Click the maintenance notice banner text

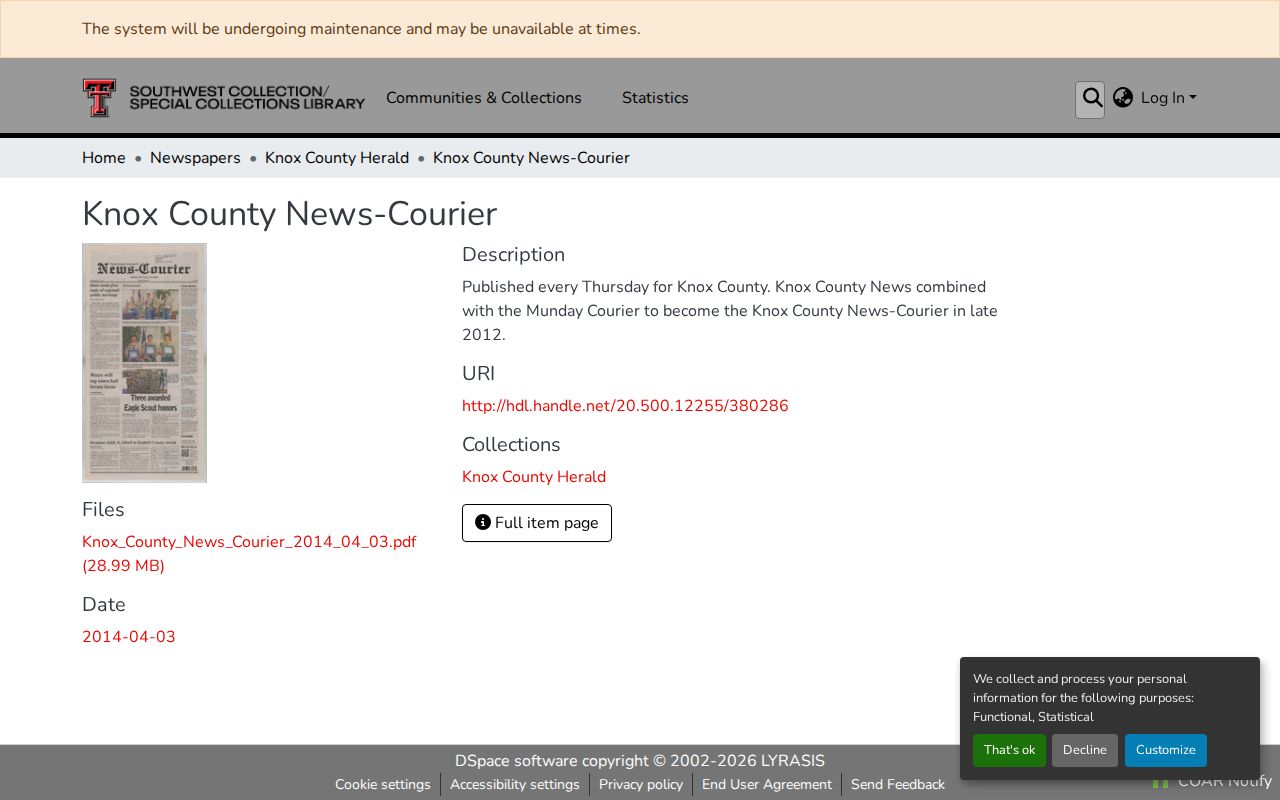coord(361,29)
